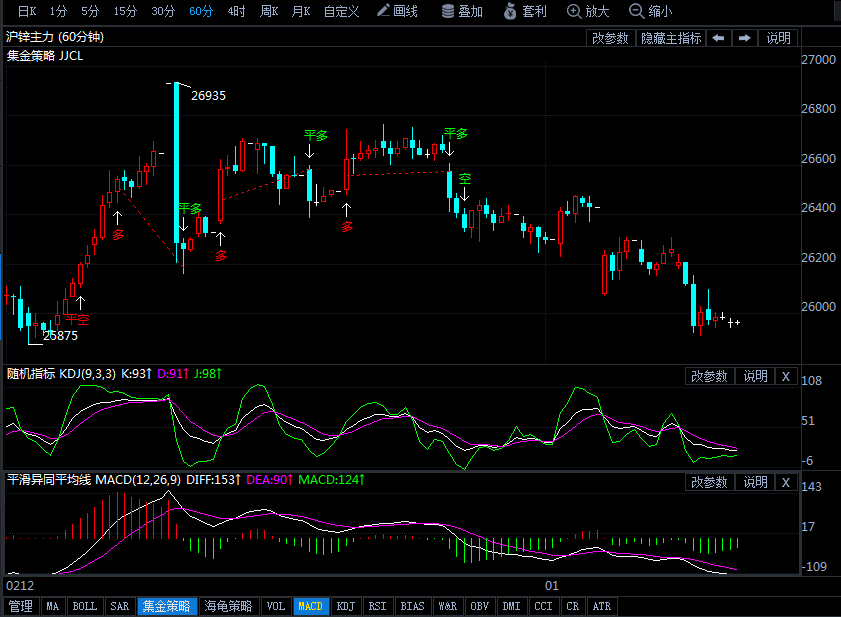Switch to the 周K weekly chart tab

pyautogui.click(x=268, y=12)
